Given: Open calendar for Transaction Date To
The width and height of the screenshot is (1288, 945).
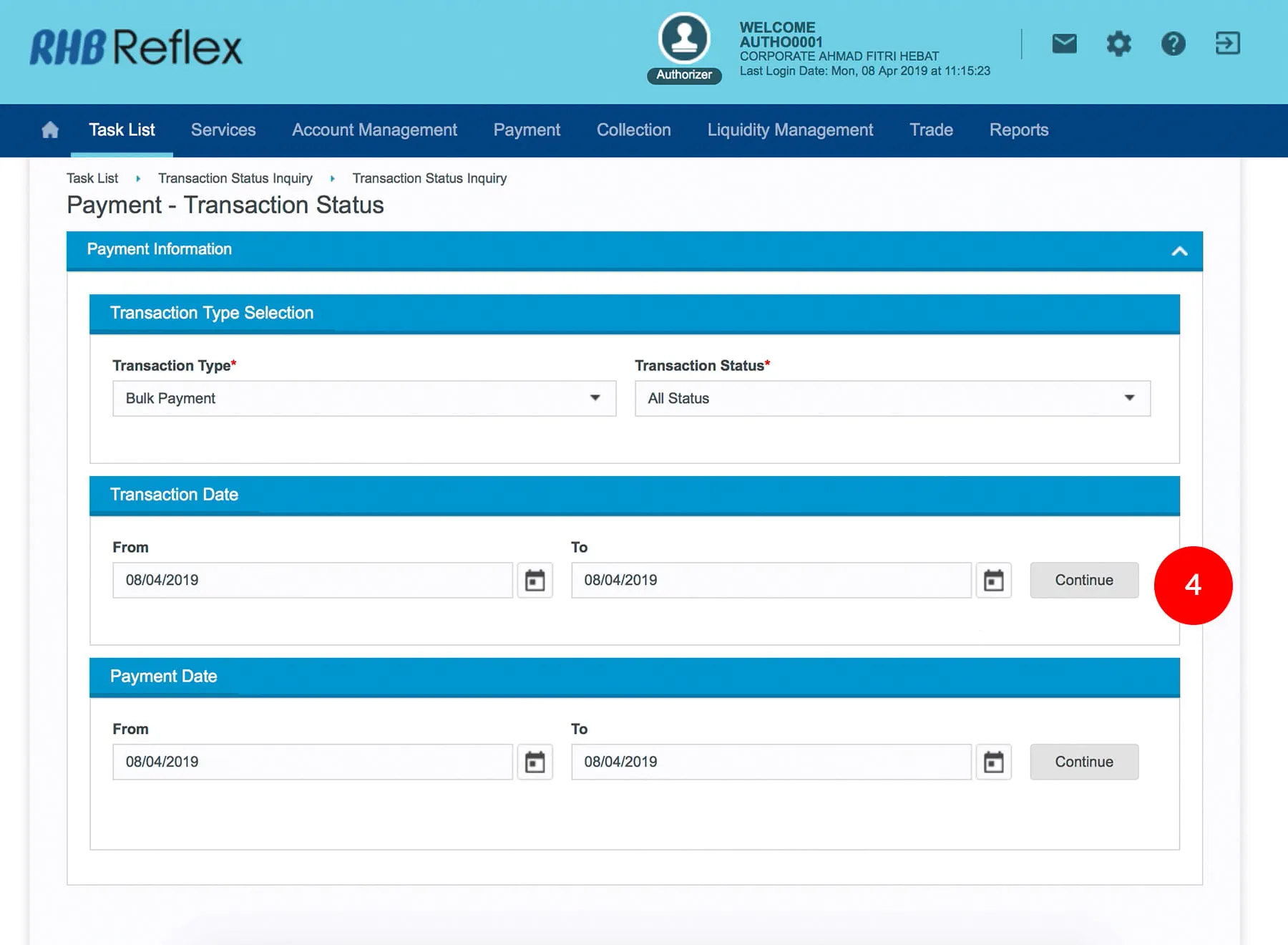Looking at the screenshot, I should 993,580.
